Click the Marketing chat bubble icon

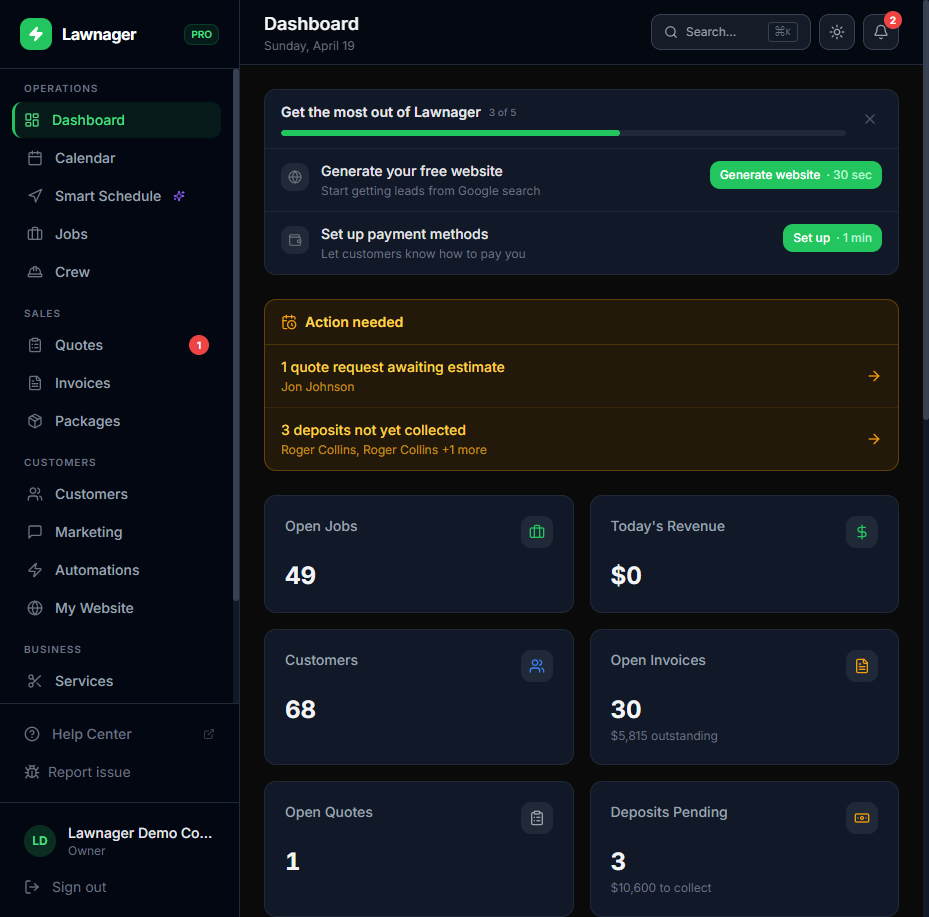35,532
